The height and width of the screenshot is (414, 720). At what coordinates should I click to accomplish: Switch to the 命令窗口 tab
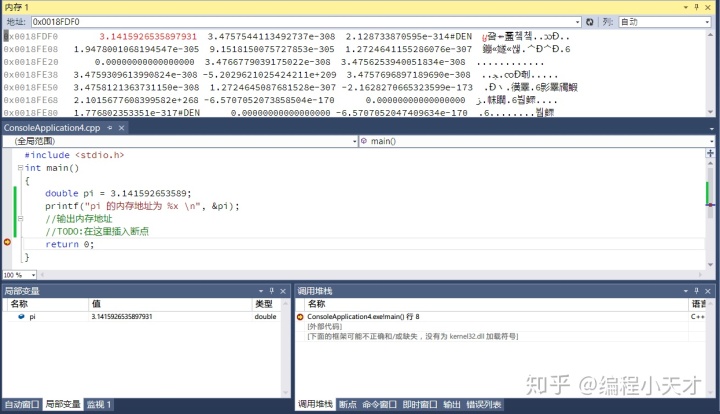(x=379, y=404)
